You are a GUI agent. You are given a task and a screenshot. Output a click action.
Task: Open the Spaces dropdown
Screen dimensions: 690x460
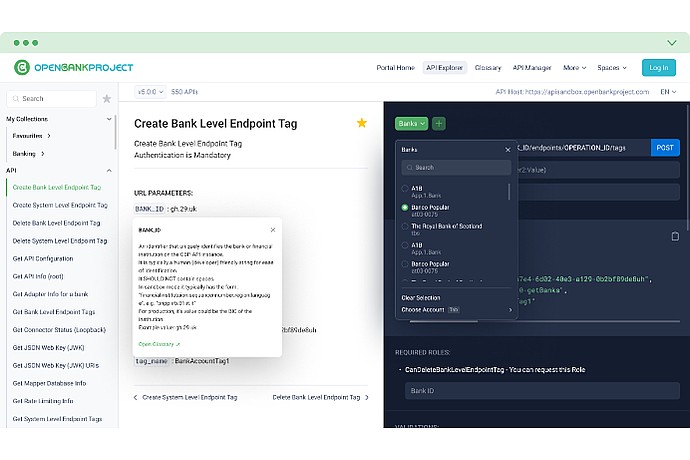point(612,68)
